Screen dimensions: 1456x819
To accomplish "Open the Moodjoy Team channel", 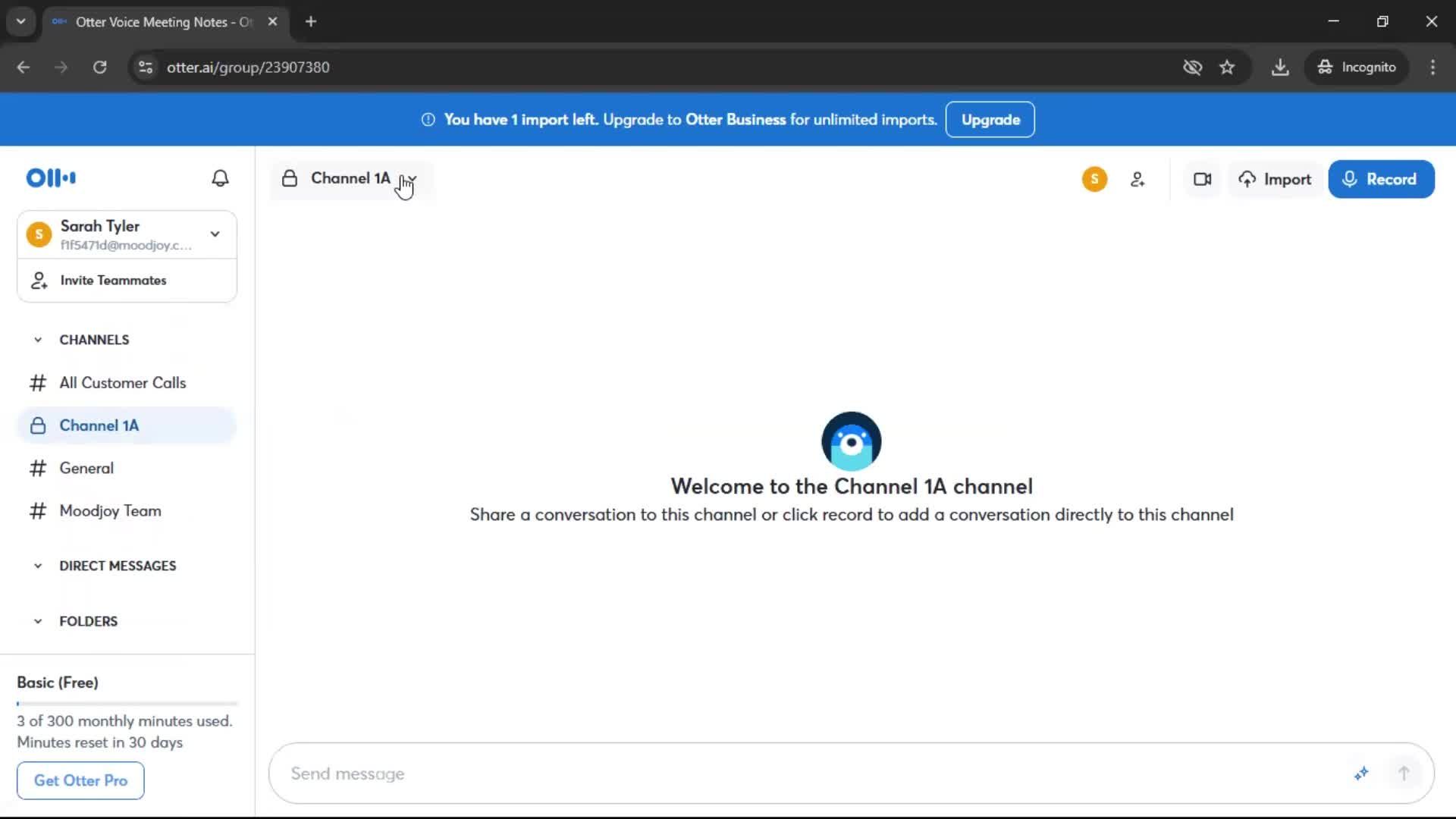I will point(127,511).
